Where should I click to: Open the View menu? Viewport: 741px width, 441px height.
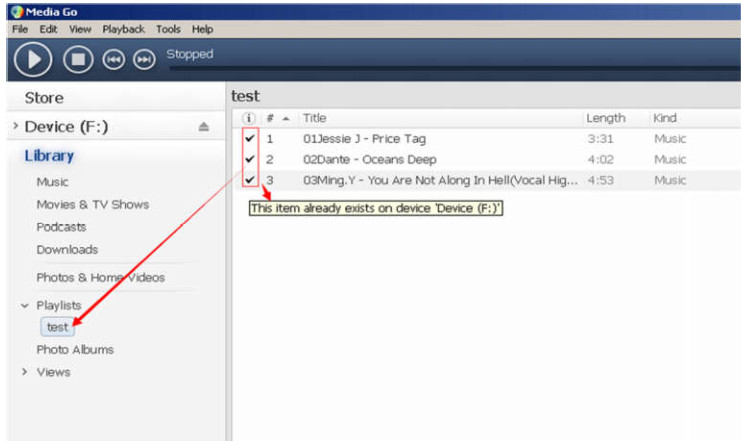[80, 29]
